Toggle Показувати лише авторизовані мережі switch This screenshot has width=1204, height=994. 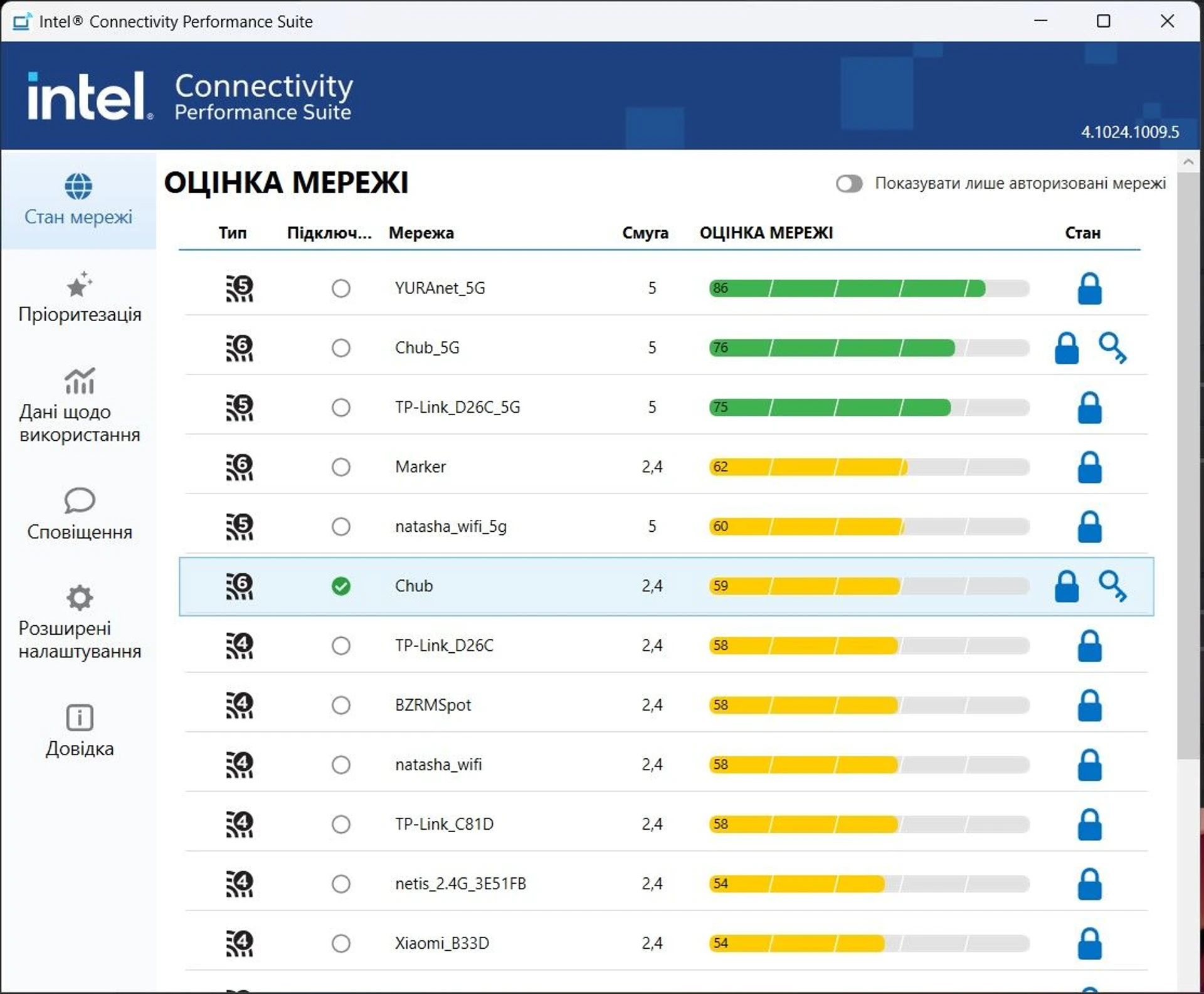tap(849, 184)
